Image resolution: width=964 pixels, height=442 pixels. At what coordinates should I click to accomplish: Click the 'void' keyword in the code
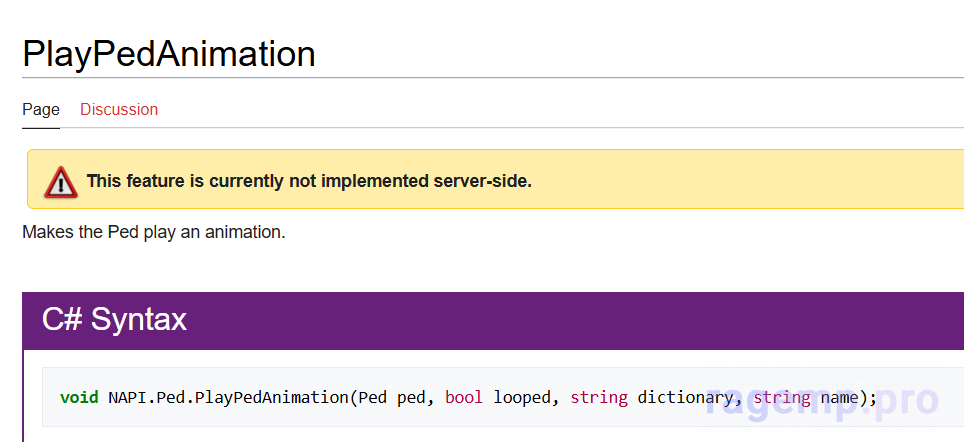pos(79,398)
